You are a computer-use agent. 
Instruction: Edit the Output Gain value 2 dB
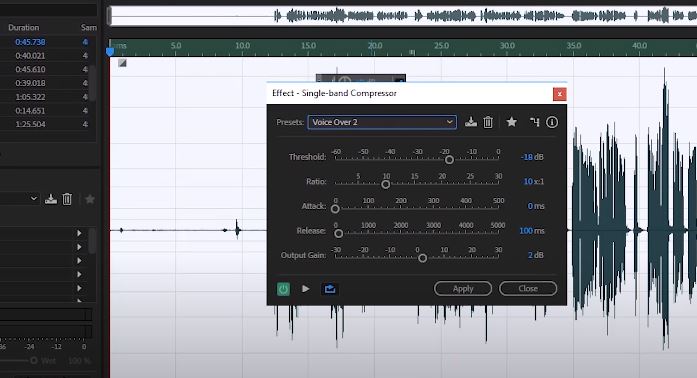[530, 255]
